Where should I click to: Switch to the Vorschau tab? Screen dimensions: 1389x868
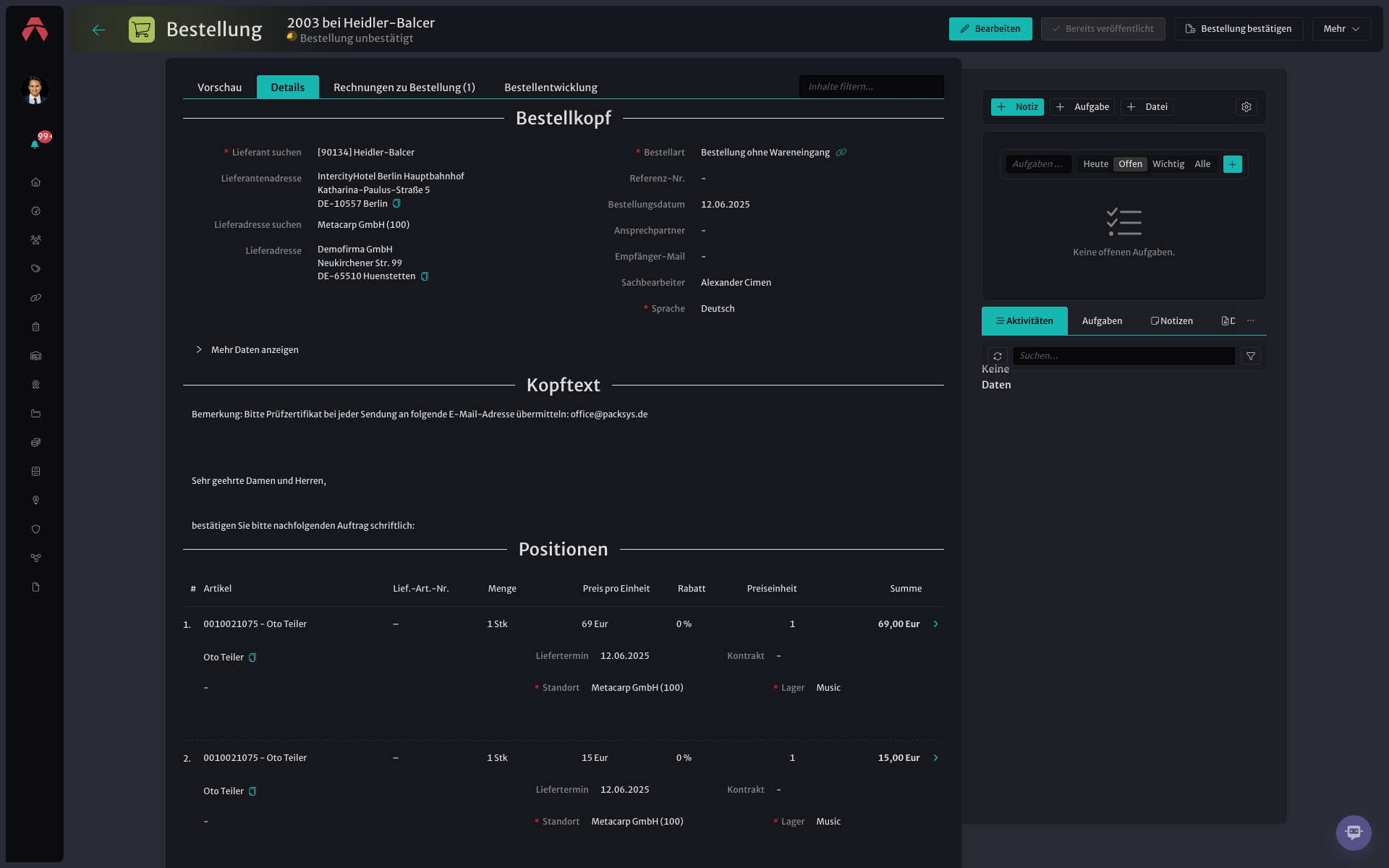pos(220,88)
